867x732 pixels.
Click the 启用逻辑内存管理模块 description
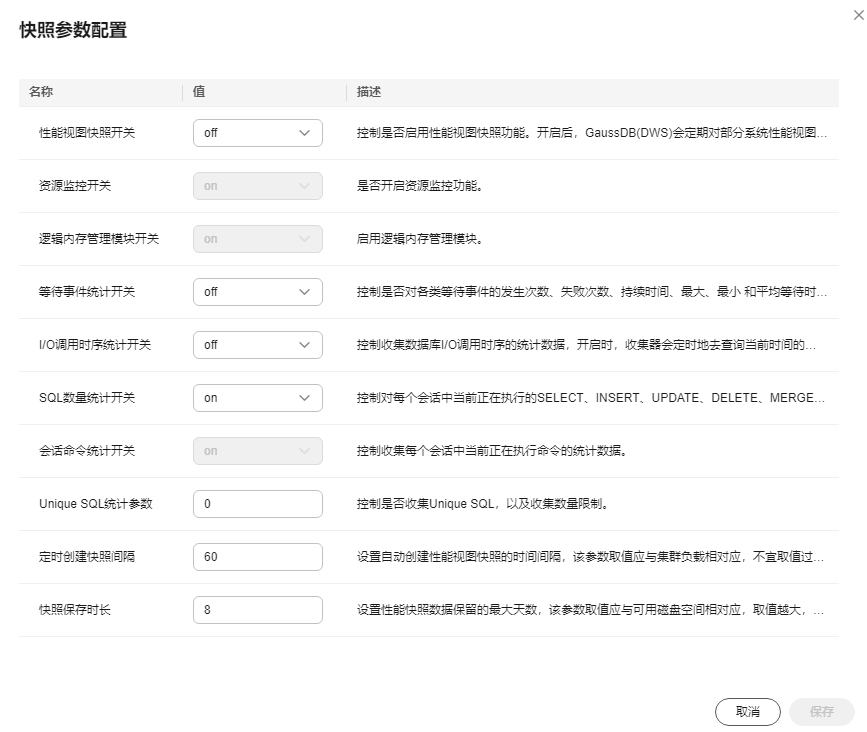point(420,239)
